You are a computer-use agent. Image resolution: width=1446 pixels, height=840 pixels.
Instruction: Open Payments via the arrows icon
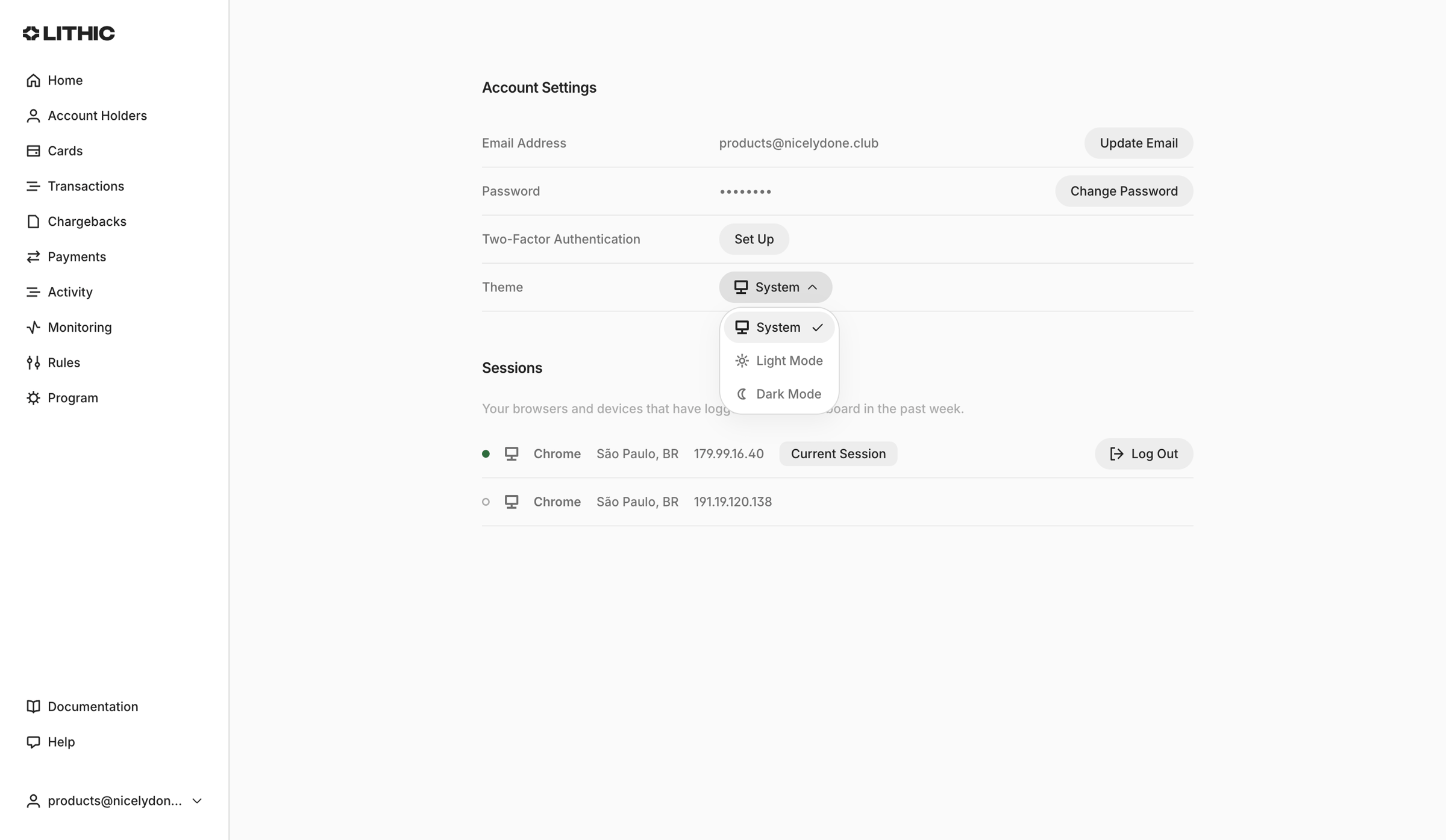tap(33, 257)
